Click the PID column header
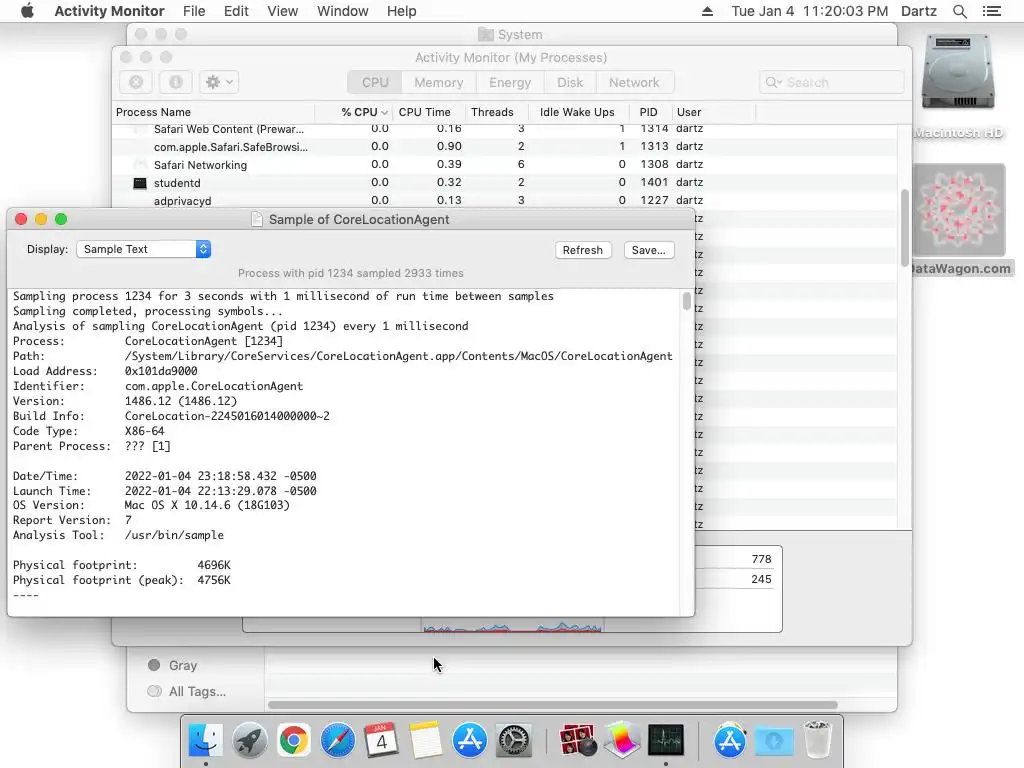The height and width of the screenshot is (768, 1024). (x=648, y=112)
